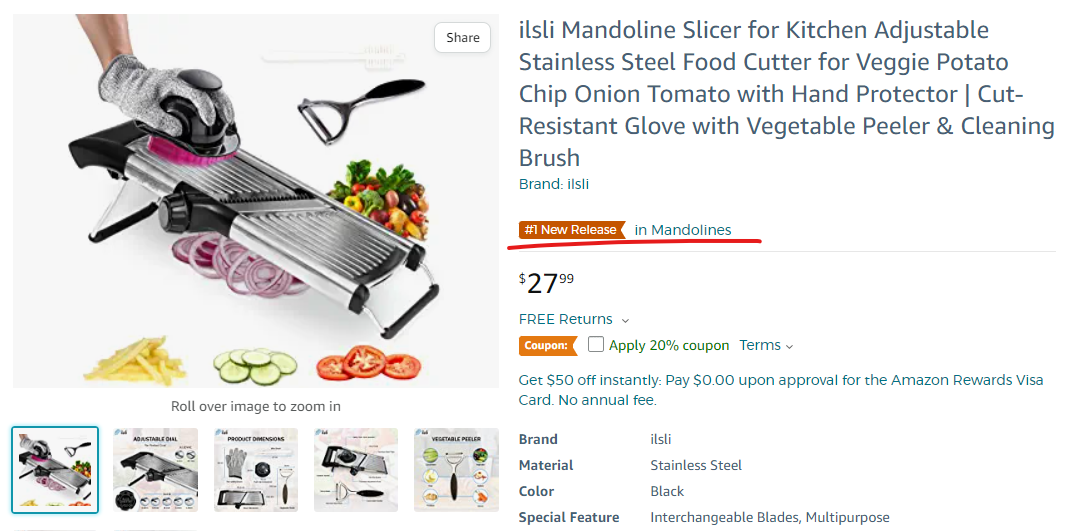This screenshot has height=531, width=1072.
Task: Click the 'Roll over image to zoom in' text
Action: click(x=255, y=406)
